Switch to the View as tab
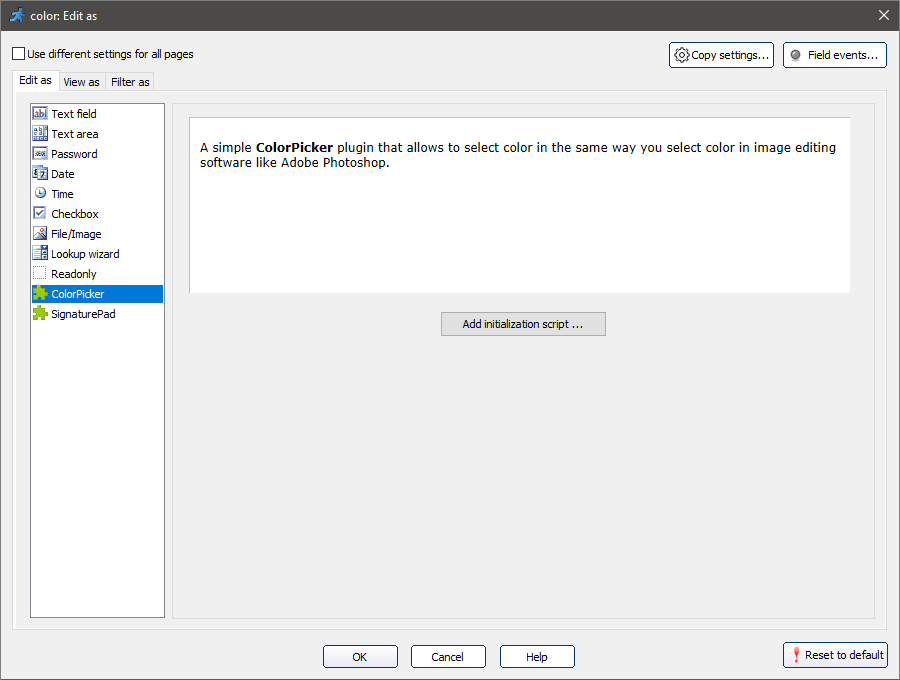Image resolution: width=900 pixels, height=680 pixels. [x=81, y=81]
